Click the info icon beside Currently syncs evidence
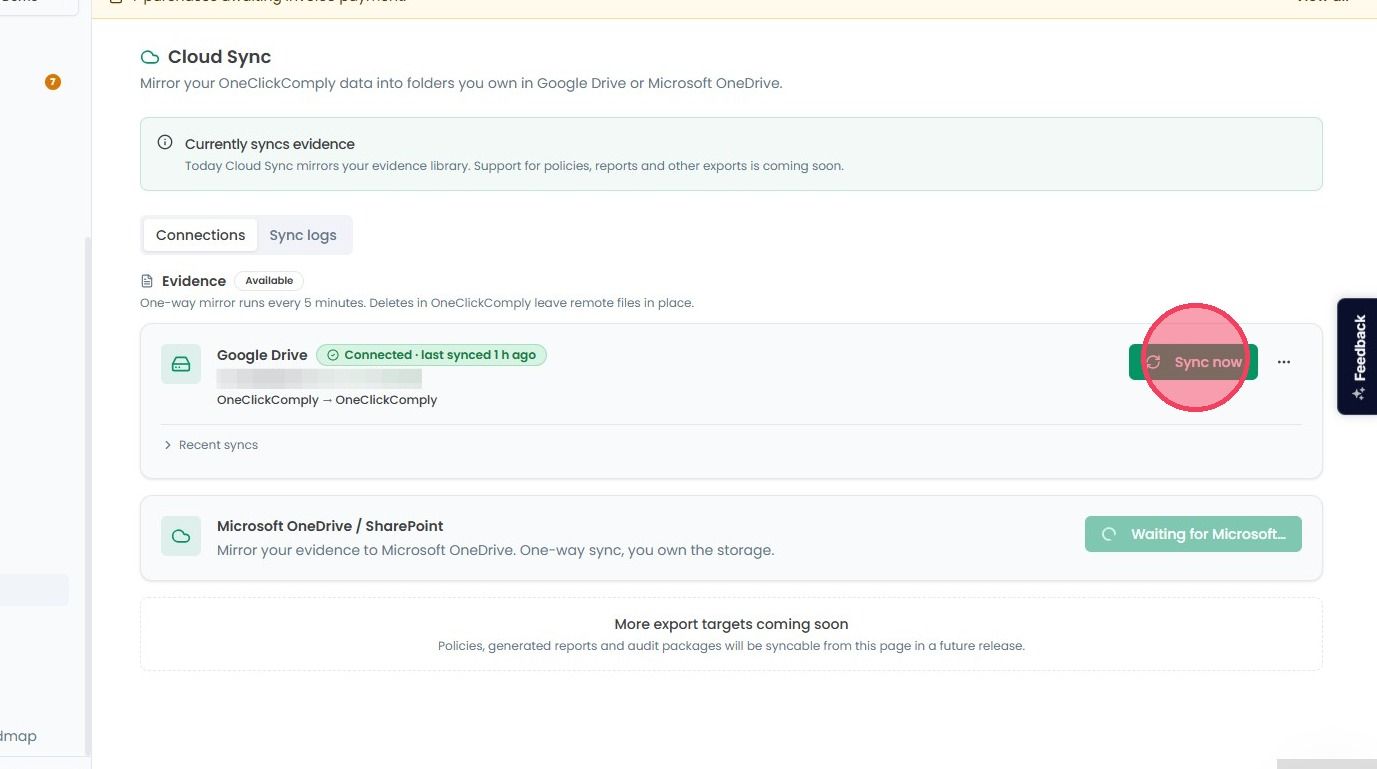The width and height of the screenshot is (1377, 769). [x=165, y=143]
